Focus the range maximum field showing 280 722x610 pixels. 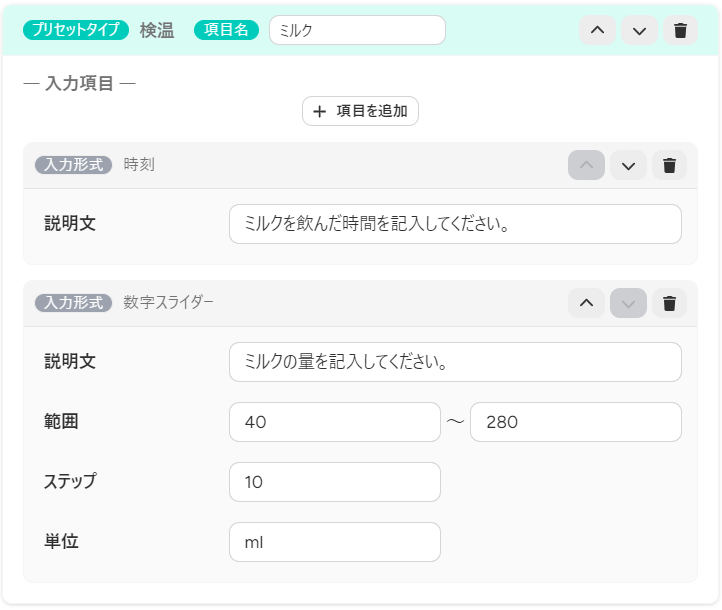[576, 422]
